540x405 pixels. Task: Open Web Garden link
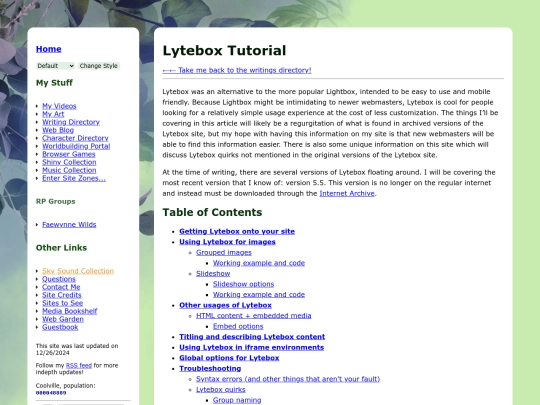pyautogui.click(x=63, y=319)
